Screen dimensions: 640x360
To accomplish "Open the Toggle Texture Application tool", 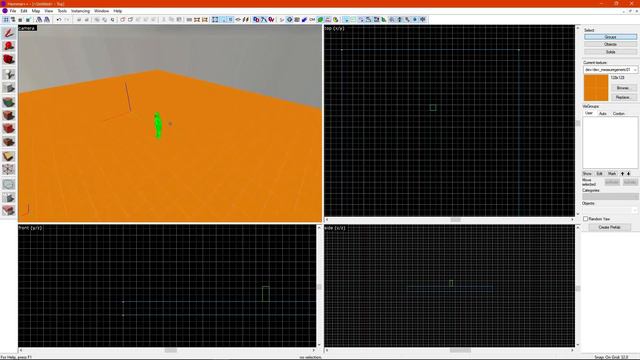I will (9, 102).
